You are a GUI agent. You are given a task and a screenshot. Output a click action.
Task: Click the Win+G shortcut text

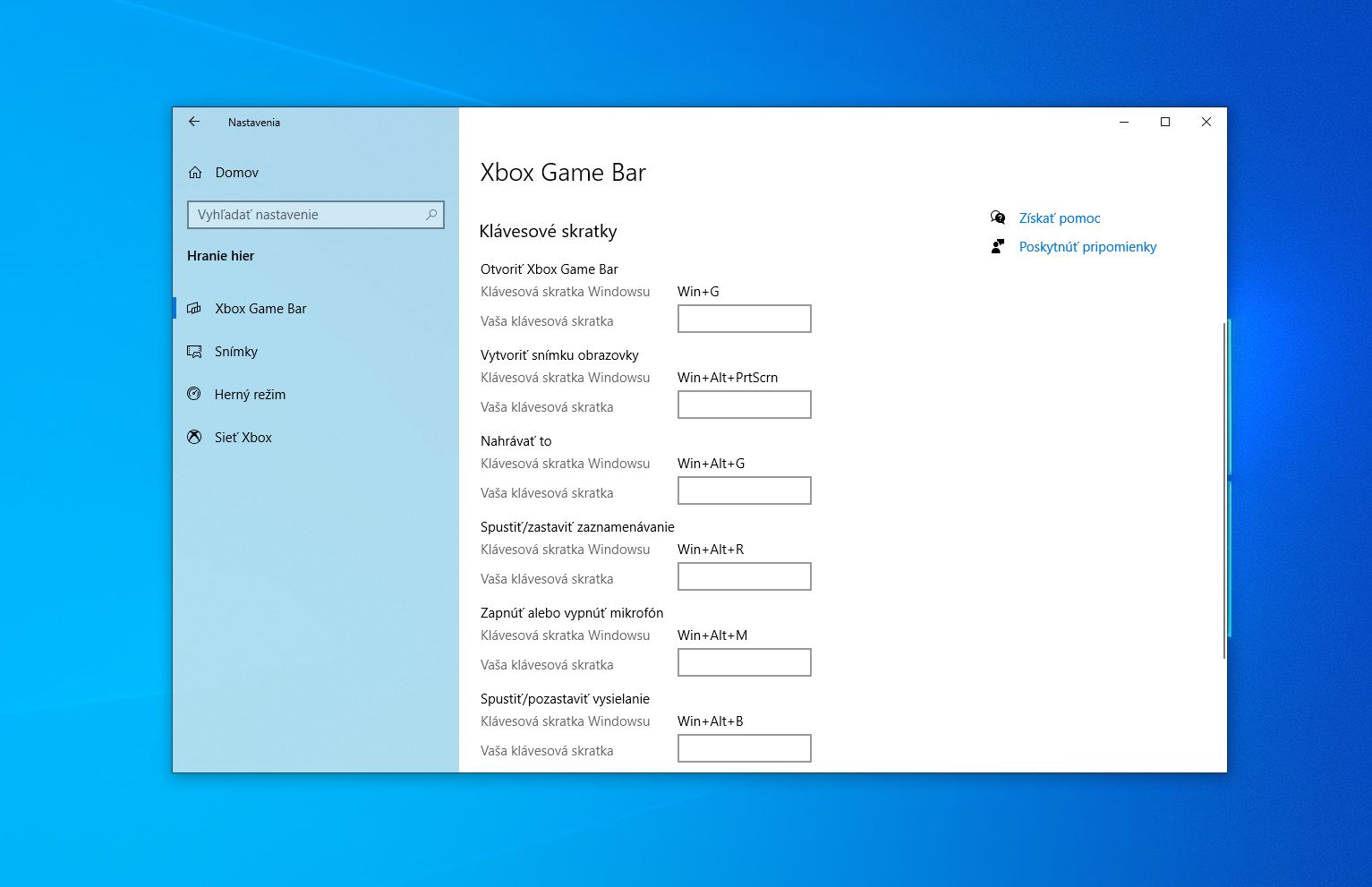tap(698, 292)
